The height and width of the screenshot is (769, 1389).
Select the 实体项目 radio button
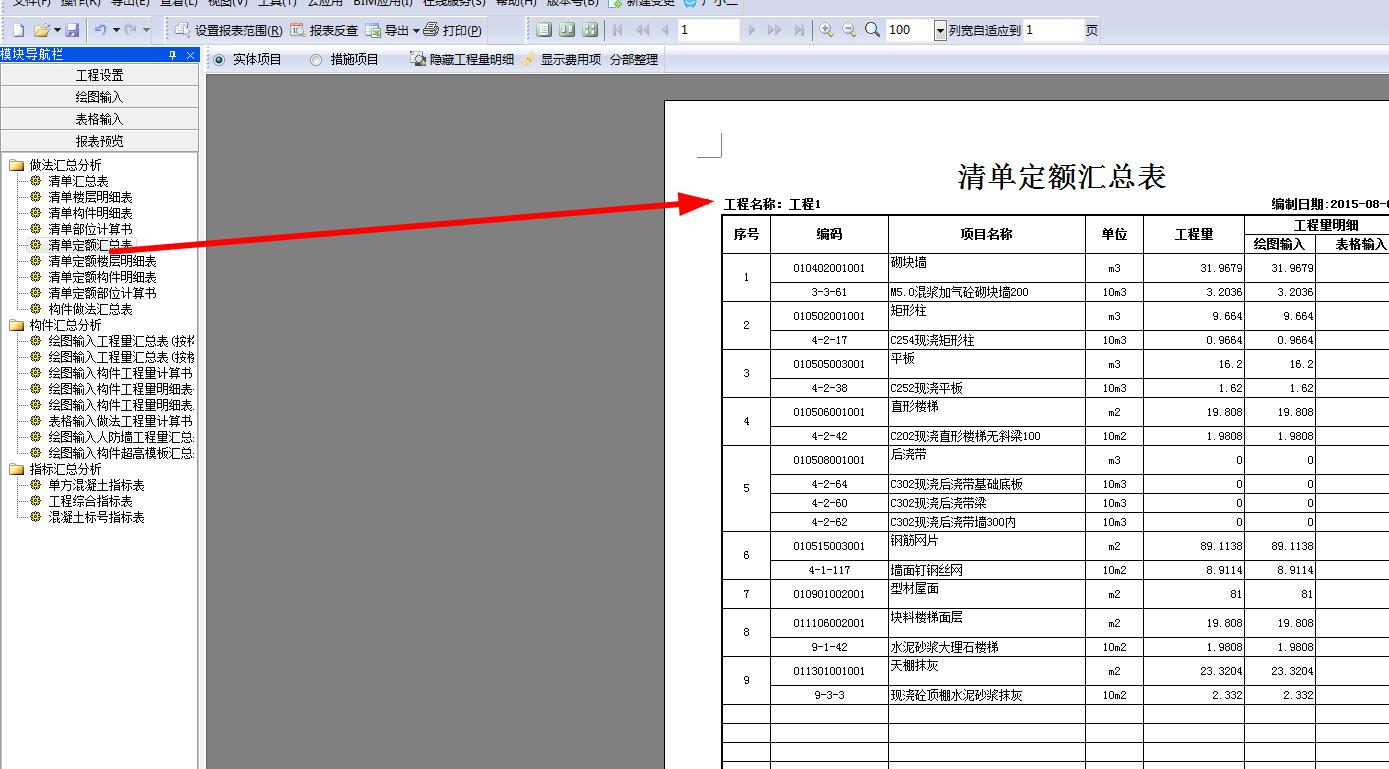(219, 60)
